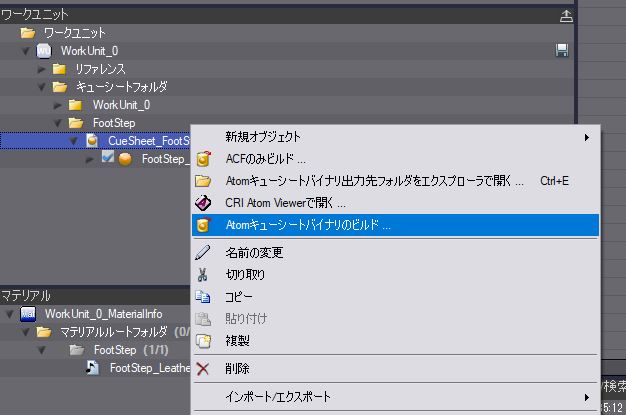Click the マテリアルルートフォルダ folder icon
Viewport: 626px width, 415px height.
tap(44, 332)
